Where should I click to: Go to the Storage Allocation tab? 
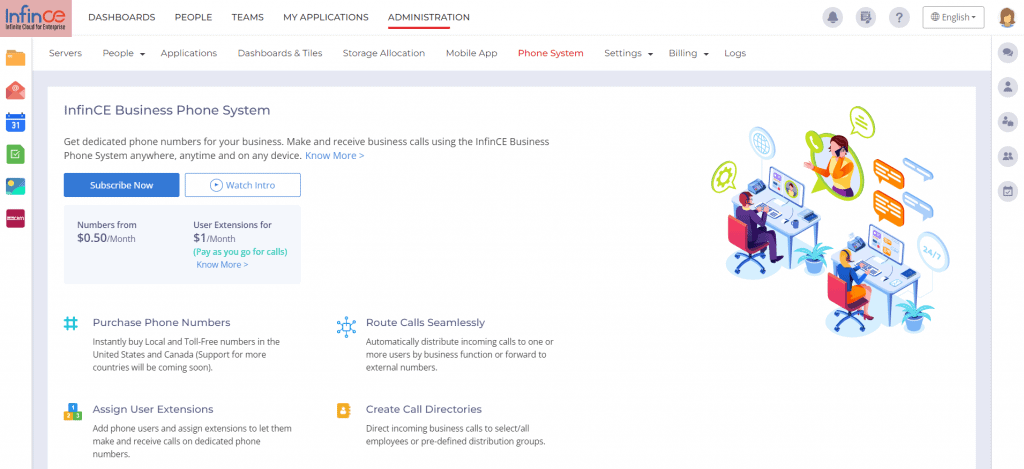(384, 53)
